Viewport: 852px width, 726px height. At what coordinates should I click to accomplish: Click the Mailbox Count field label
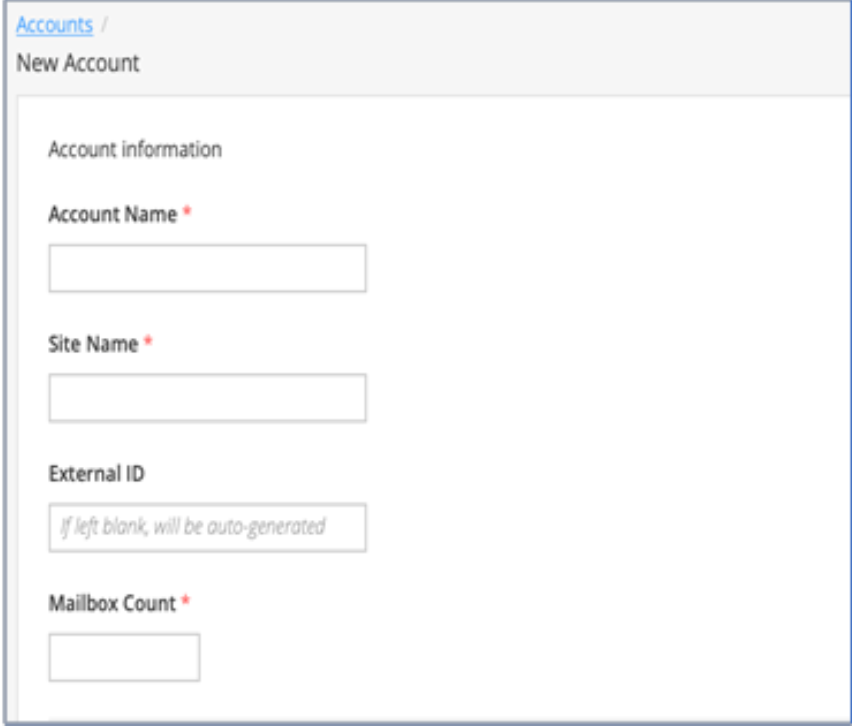(112, 603)
